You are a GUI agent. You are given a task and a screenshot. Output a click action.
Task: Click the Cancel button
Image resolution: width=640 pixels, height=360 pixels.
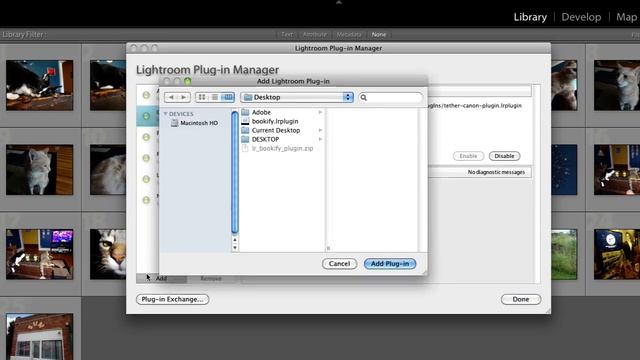click(340, 264)
